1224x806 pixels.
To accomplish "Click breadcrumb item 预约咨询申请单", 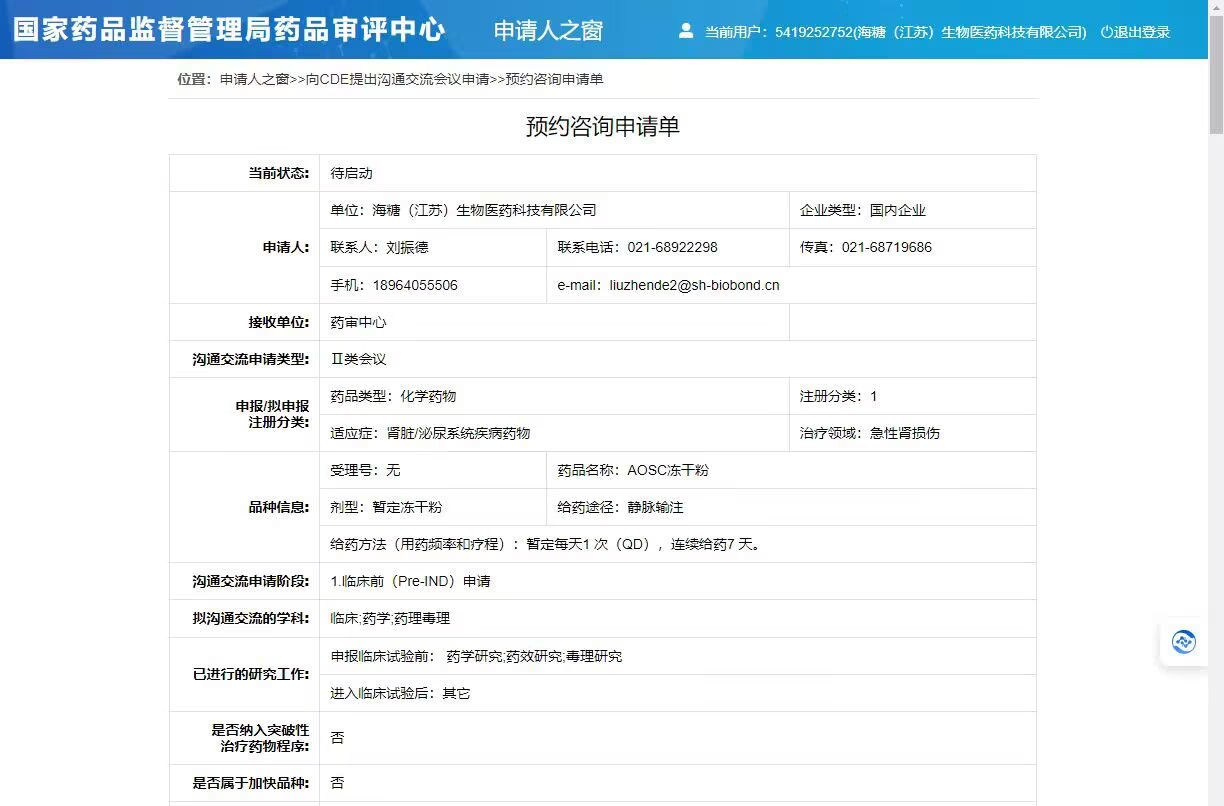I will point(554,79).
